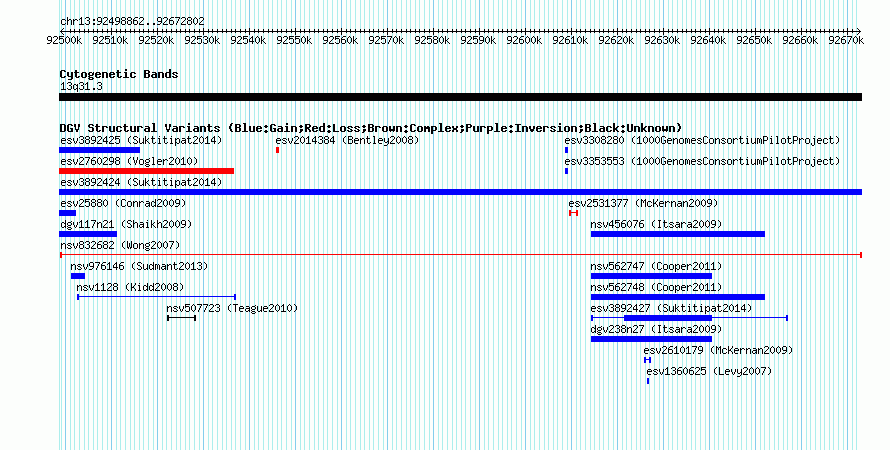
Task: Select the blue bar under nsv562747
Action: 651,276
